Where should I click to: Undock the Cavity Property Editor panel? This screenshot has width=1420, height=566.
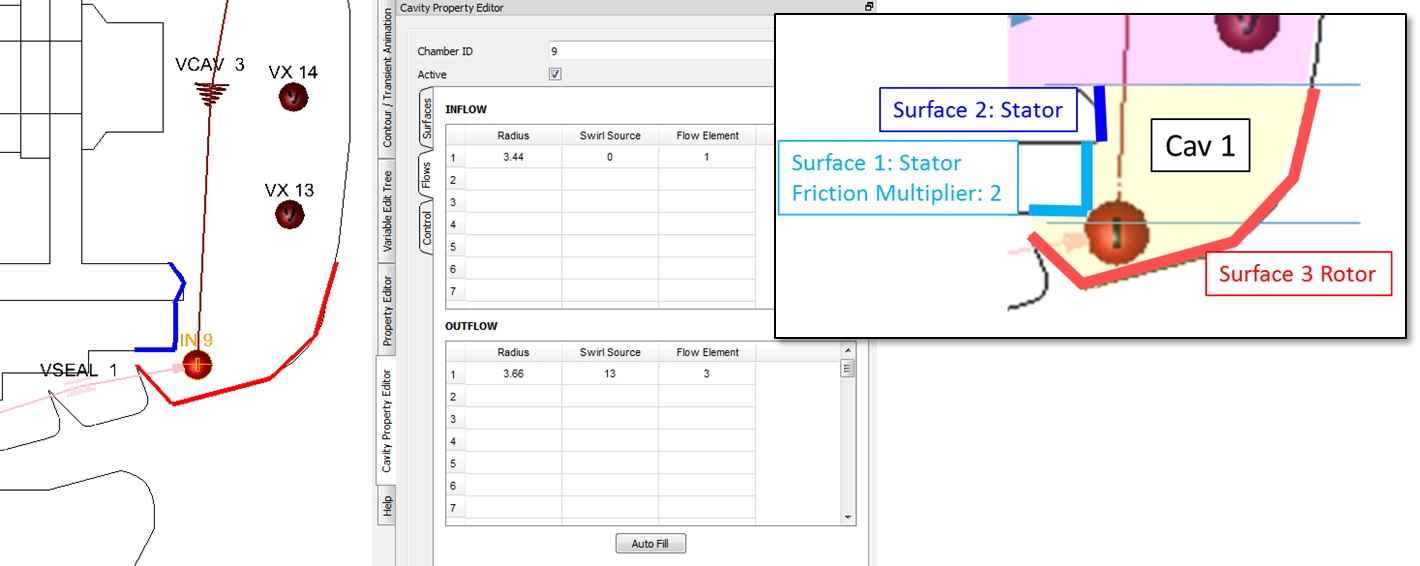pyautogui.click(x=869, y=7)
